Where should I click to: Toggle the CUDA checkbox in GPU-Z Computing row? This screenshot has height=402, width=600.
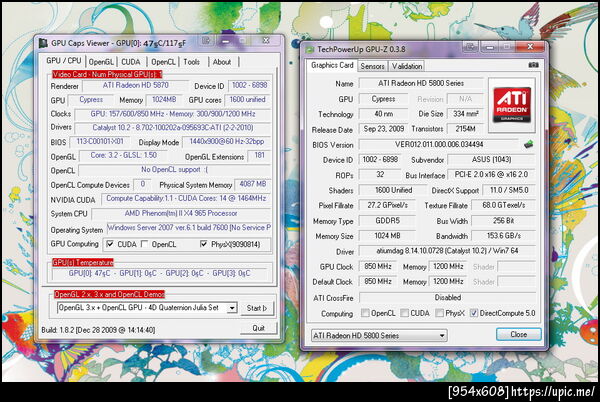coord(404,313)
